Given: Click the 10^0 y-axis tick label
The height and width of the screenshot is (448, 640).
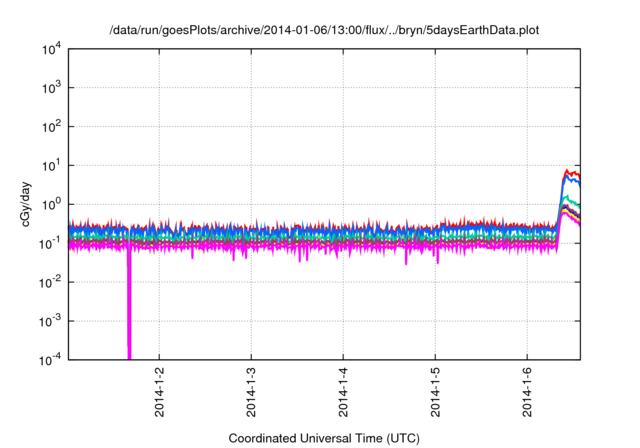Looking at the screenshot, I should [51, 204].
